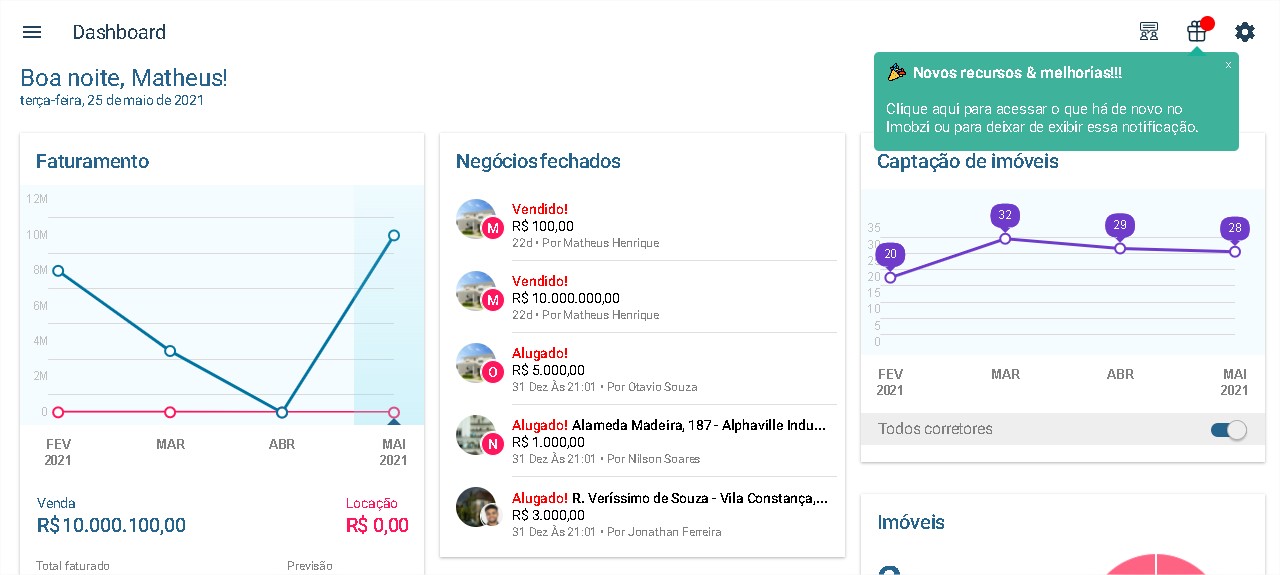Click the 29 marker for ABR captação

pyautogui.click(x=1120, y=226)
